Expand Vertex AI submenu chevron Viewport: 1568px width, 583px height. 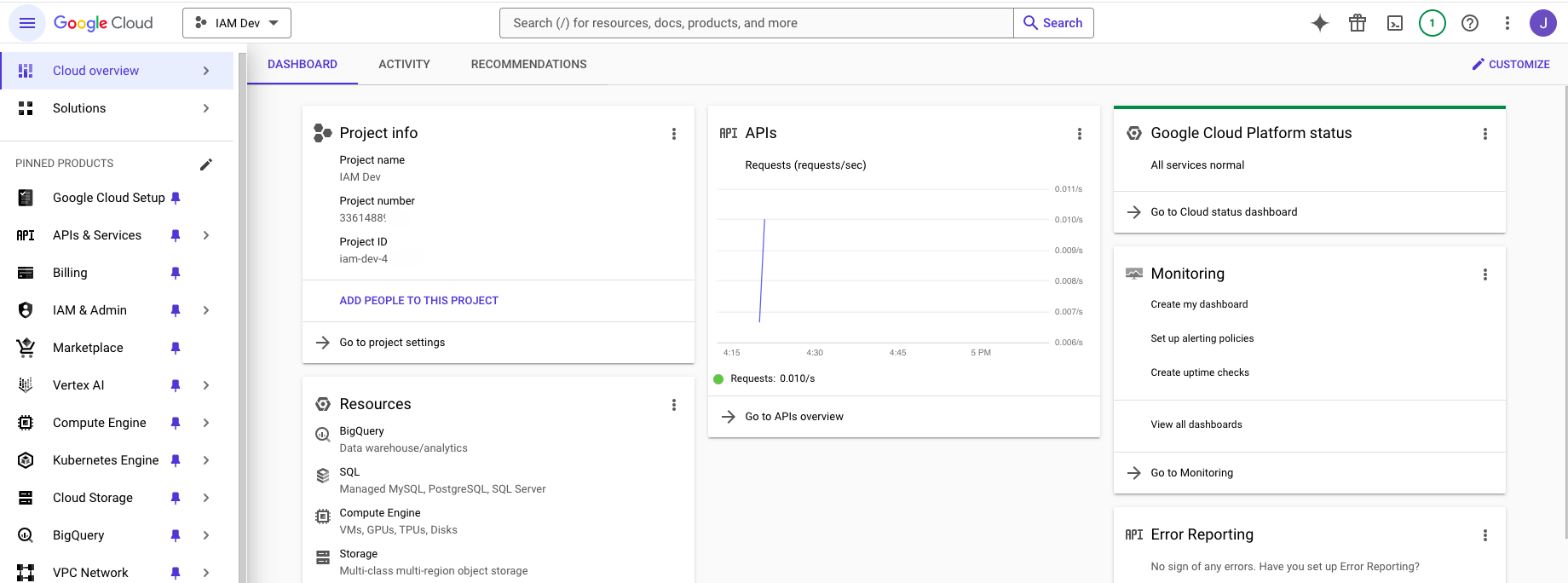pyautogui.click(x=206, y=385)
